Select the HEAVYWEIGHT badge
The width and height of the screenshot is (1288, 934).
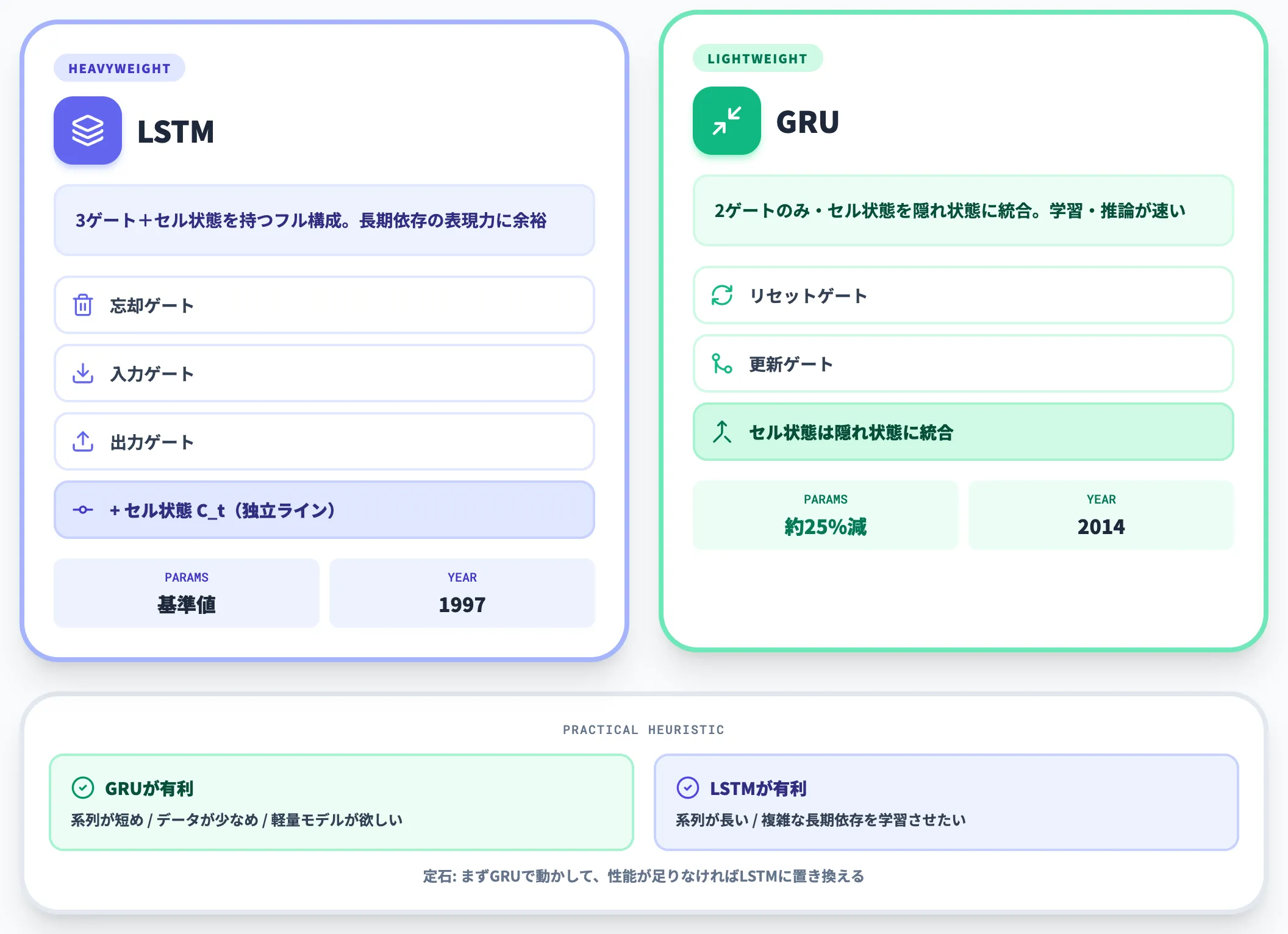(x=120, y=68)
